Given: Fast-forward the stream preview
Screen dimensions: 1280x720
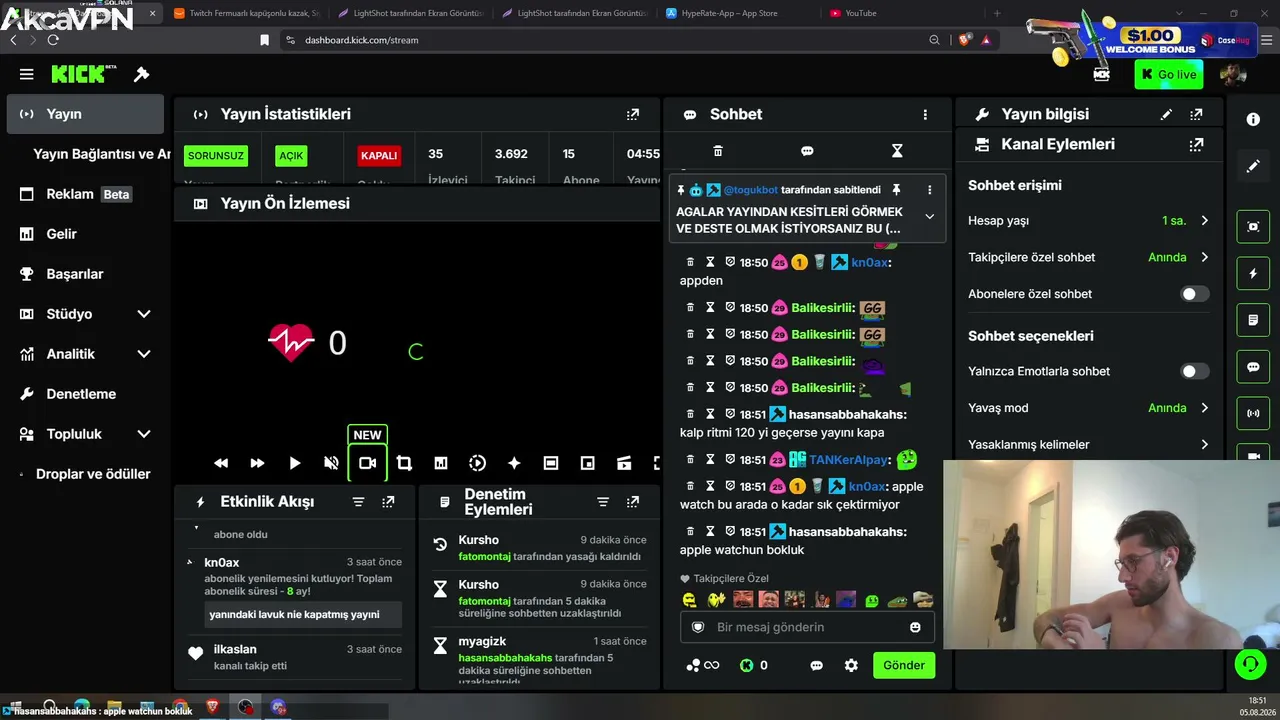Looking at the screenshot, I should tap(257, 463).
